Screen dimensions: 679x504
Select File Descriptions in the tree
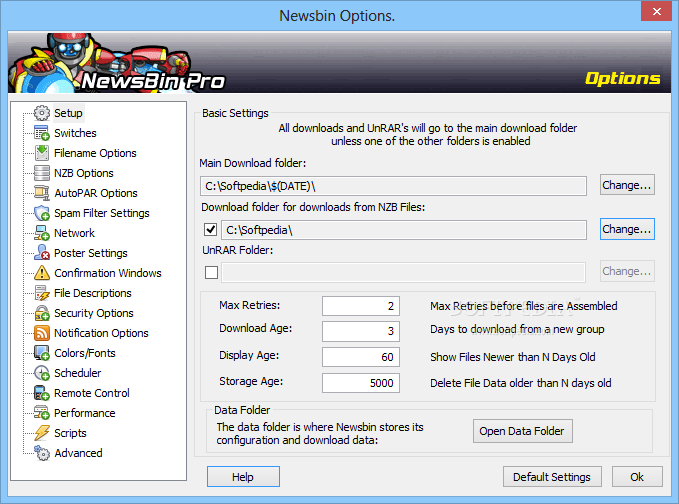[93, 293]
